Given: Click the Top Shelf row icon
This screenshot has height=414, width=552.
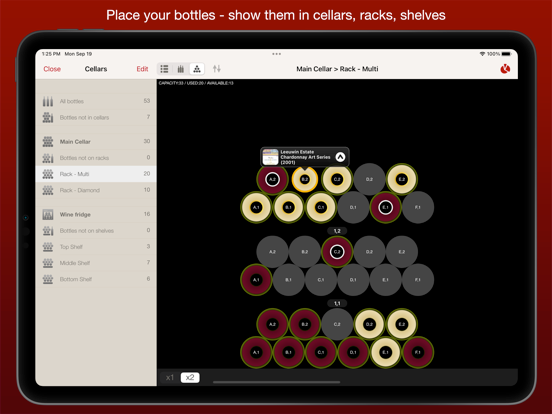Looking at the screenshot, I should (48, 247).
